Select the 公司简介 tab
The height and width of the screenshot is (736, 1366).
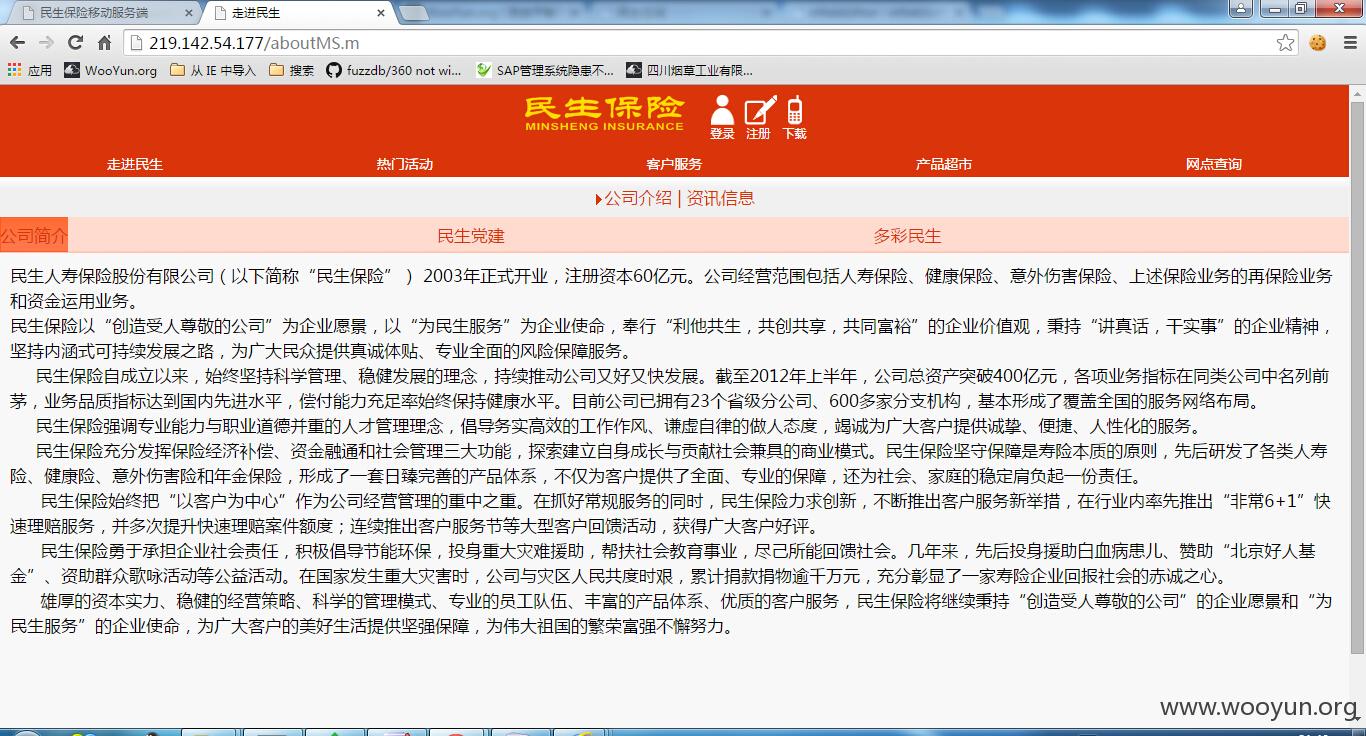click(x=34, y=236)
